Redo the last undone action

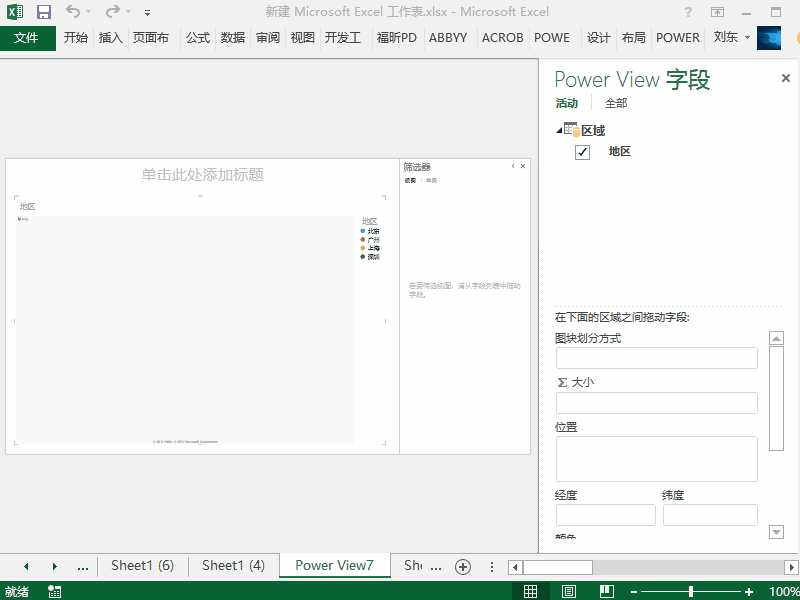pos(113,11)
